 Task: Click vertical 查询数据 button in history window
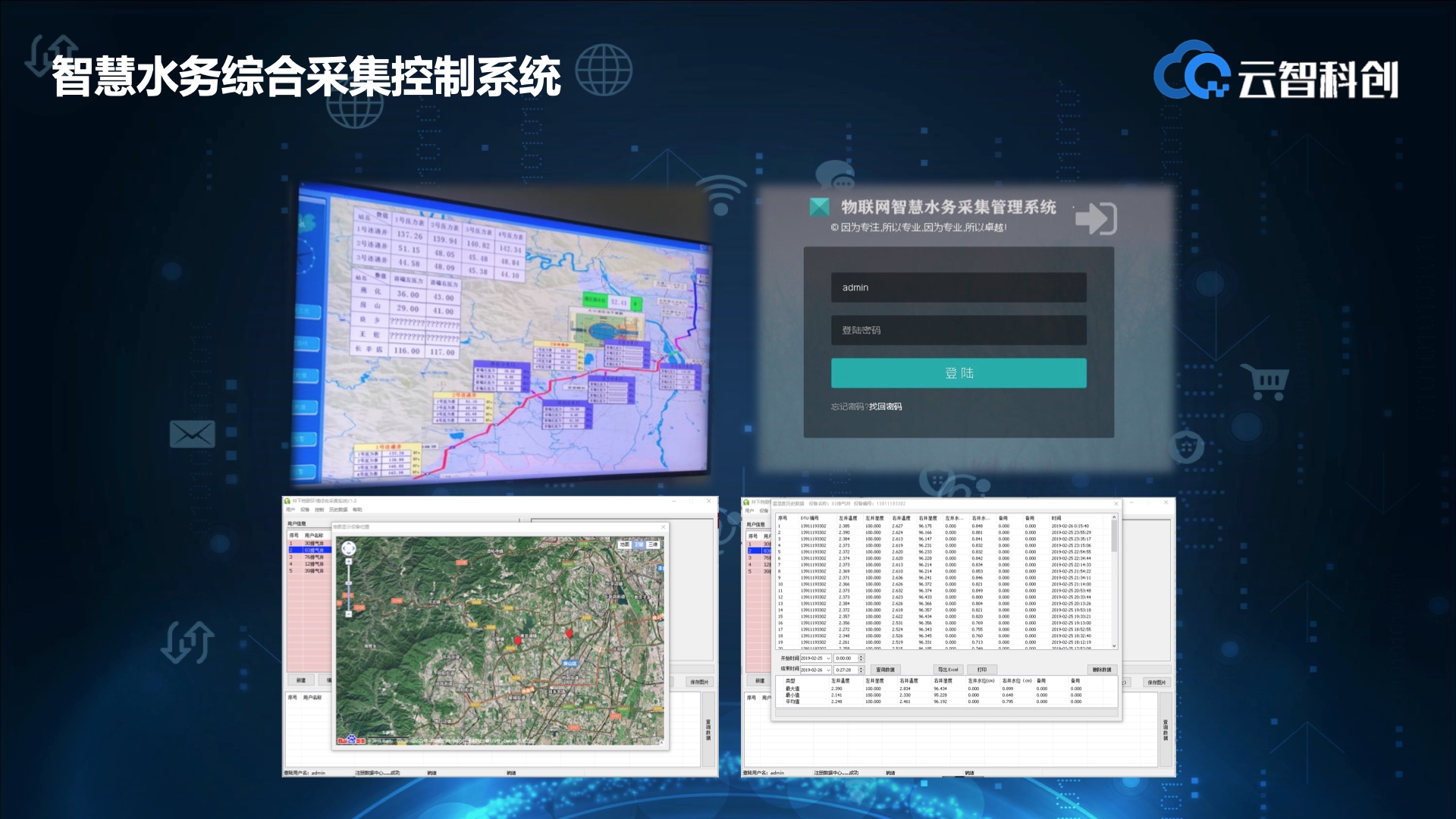[x=1166, y=730]
